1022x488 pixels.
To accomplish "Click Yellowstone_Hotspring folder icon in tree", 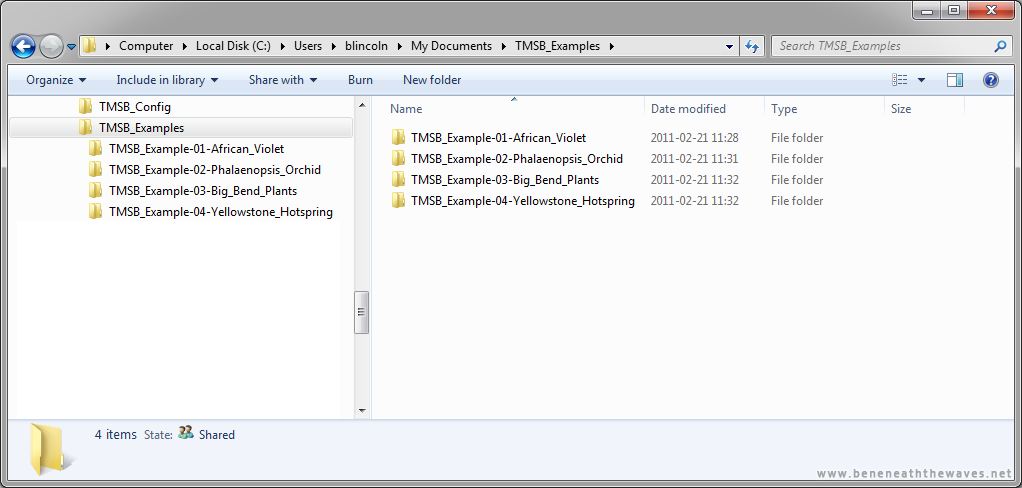I will (95, 211).
